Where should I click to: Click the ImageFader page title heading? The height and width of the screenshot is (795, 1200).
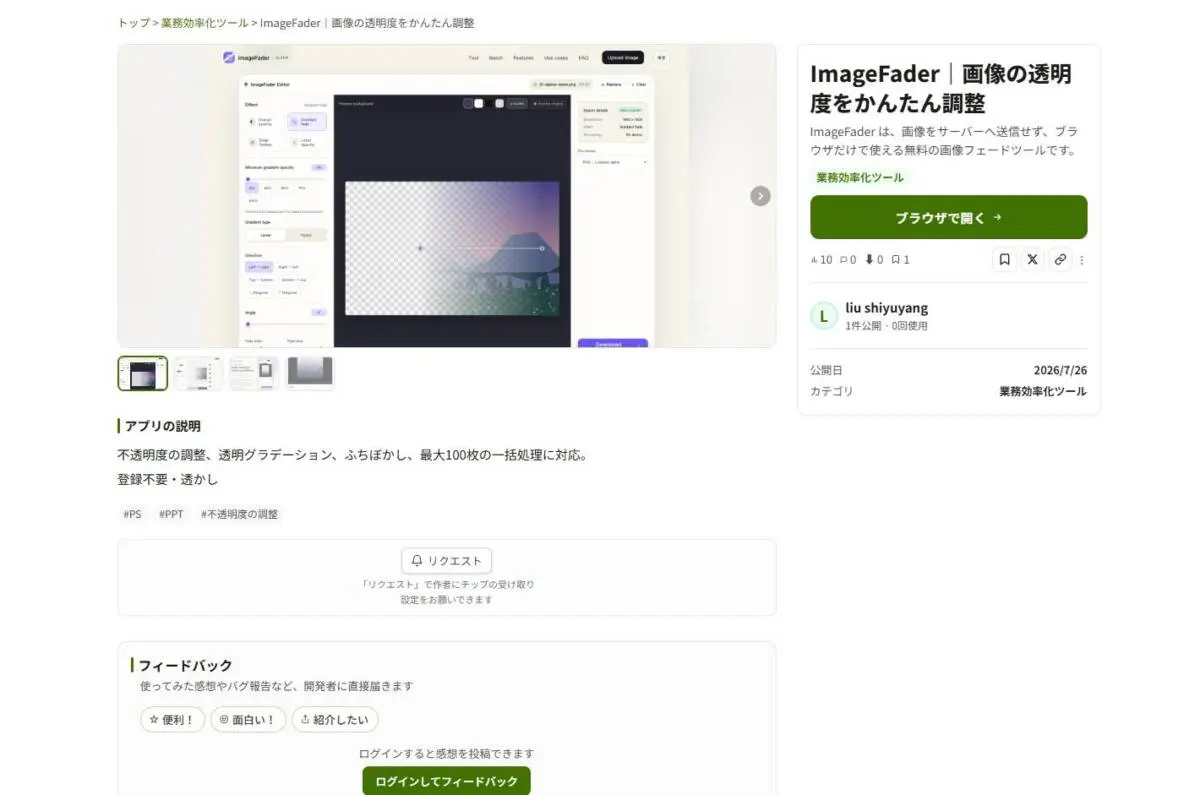coord(940,88)
